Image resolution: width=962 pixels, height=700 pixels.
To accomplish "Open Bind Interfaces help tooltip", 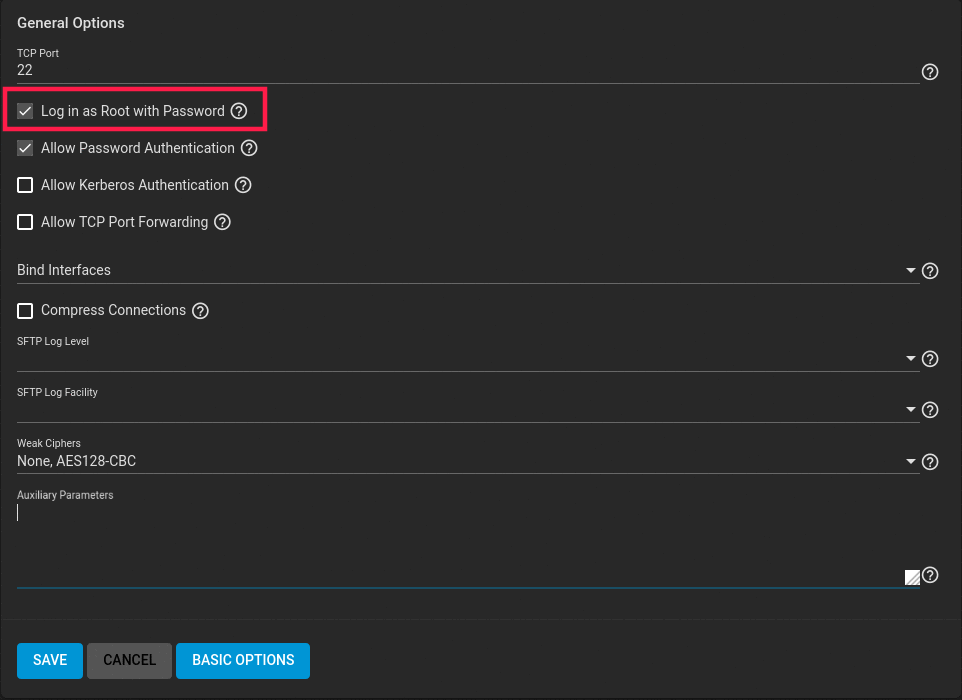I will pyautogui.click(x=930, y=271).
